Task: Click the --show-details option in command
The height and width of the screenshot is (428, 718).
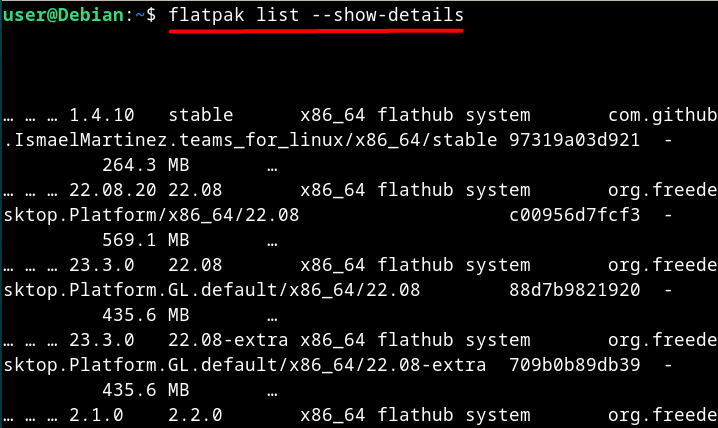Action: 388,15
